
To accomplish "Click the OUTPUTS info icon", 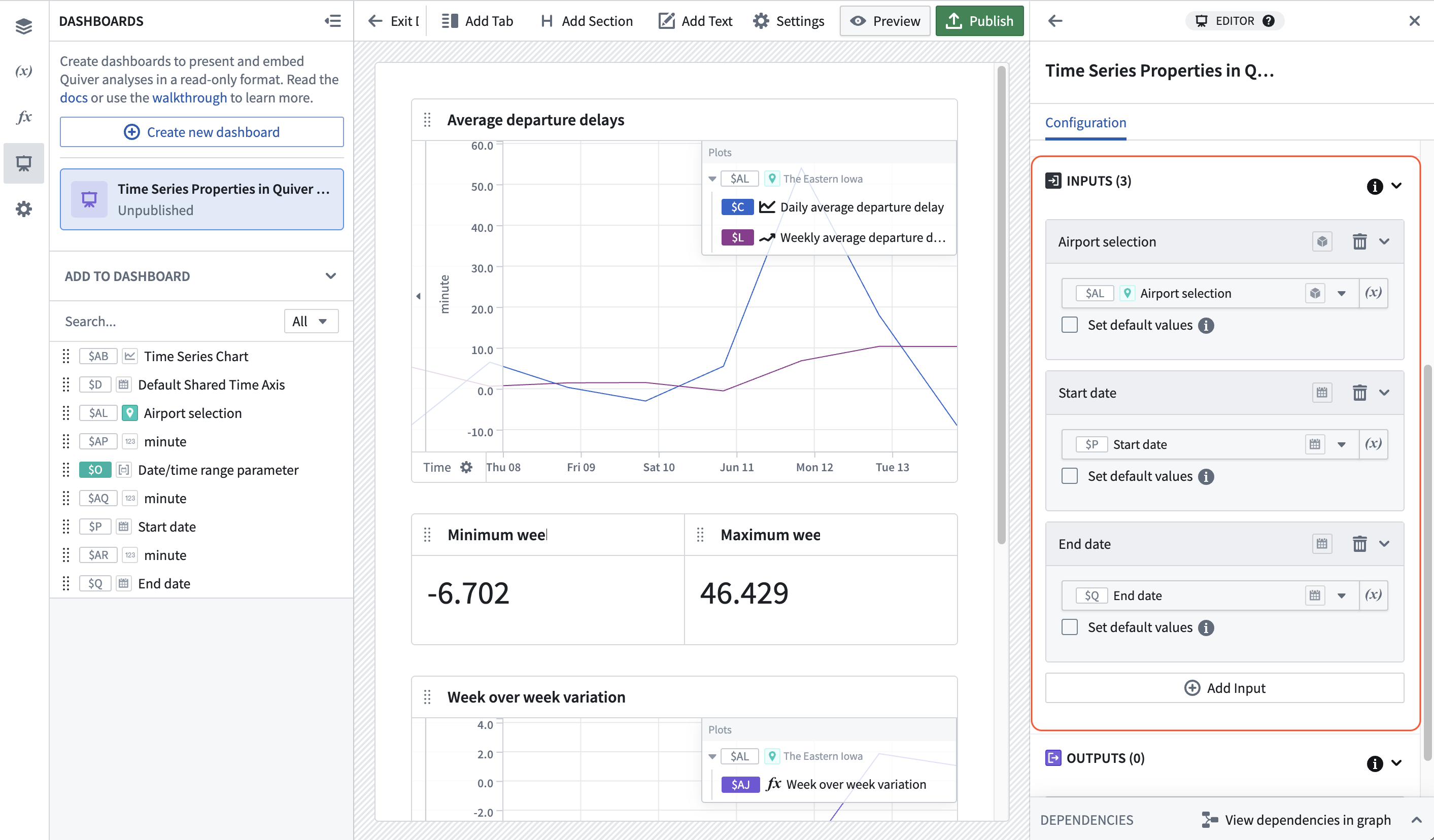I will (1374, 763).
